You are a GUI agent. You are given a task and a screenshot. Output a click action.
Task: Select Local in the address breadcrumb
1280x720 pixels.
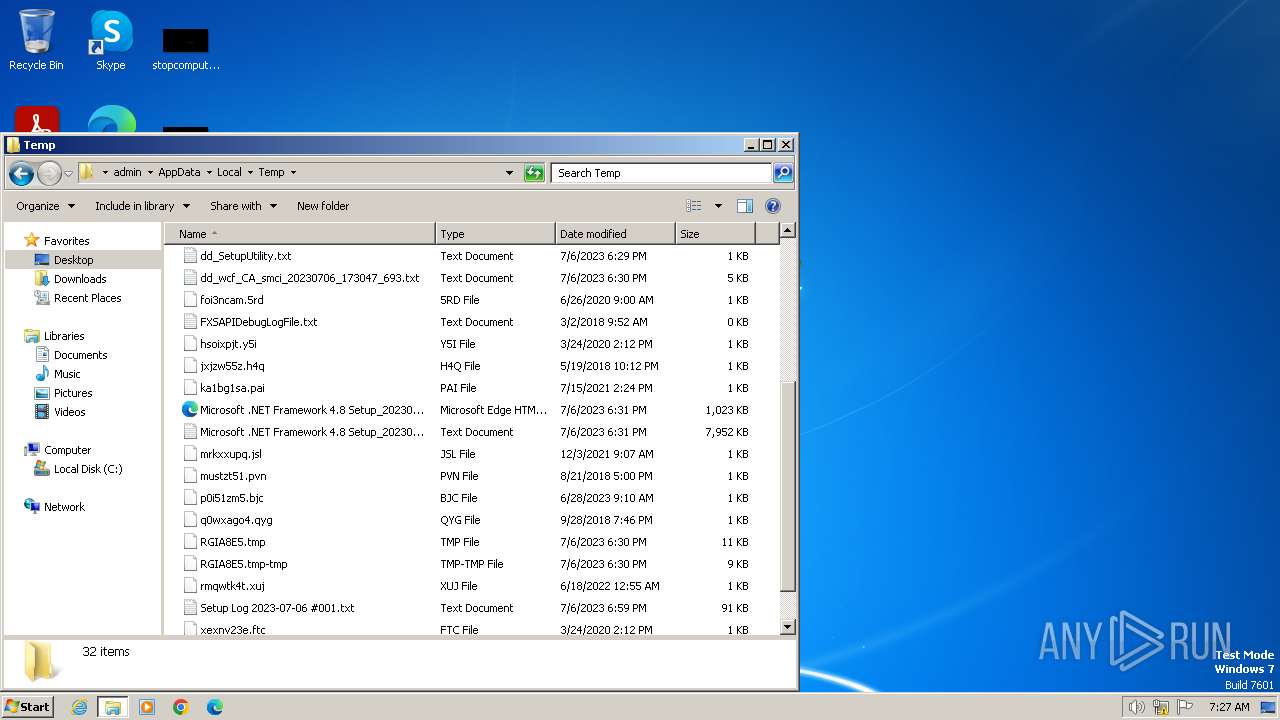229,172
